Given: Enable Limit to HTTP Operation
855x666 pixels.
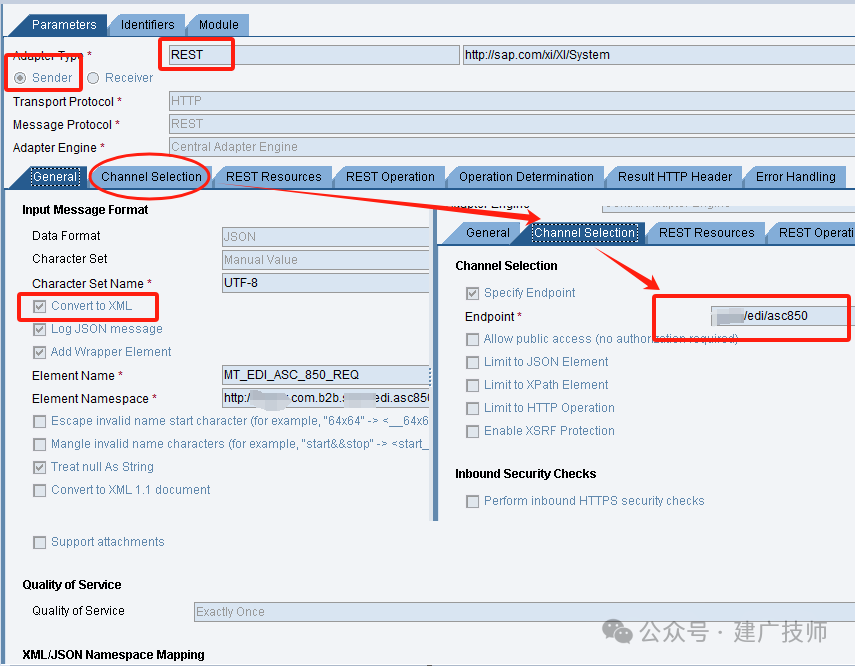Looking at the screenshot, I should coord(472,408).
